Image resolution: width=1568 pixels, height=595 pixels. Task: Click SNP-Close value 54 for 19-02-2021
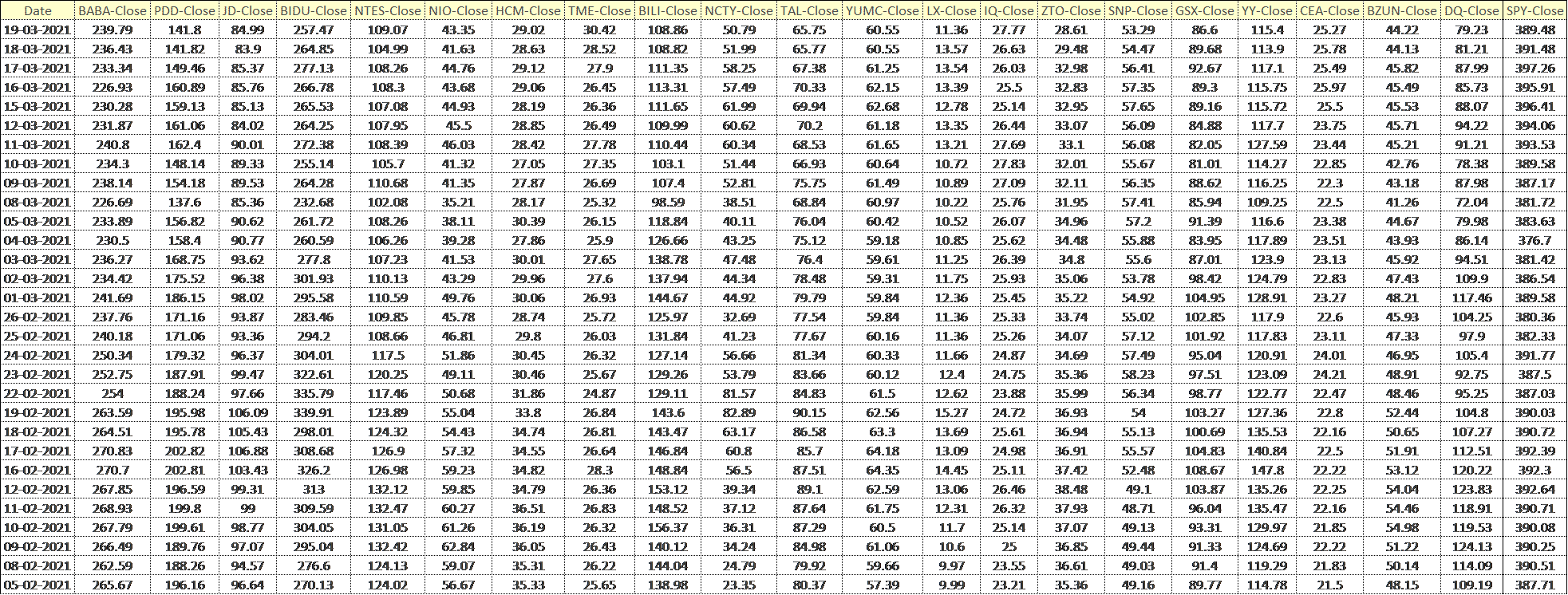[1138, 412]
